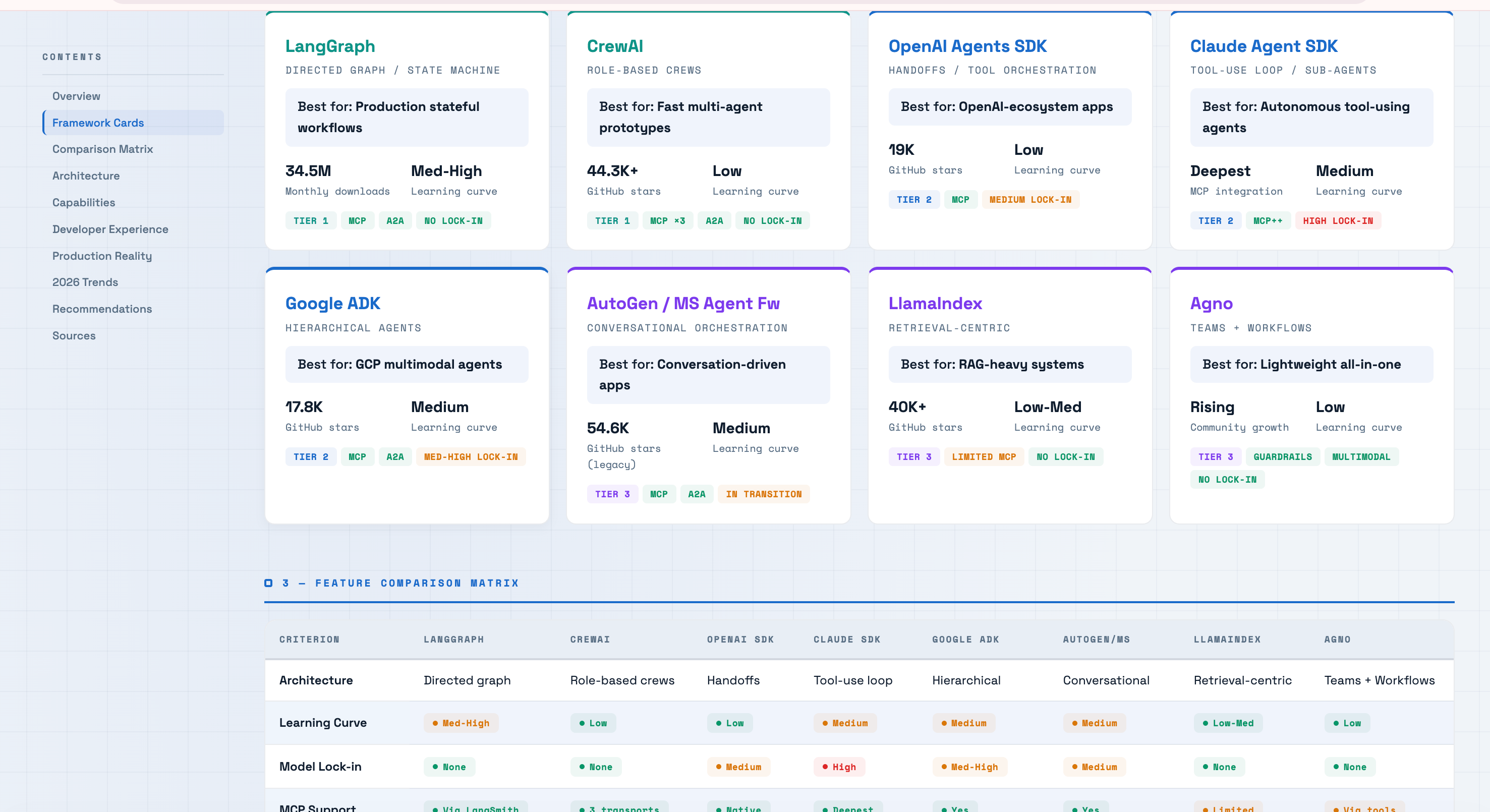Click the Med-High lock-in badge in matrix
1490x812 pixels.
[x=969, y=767]
